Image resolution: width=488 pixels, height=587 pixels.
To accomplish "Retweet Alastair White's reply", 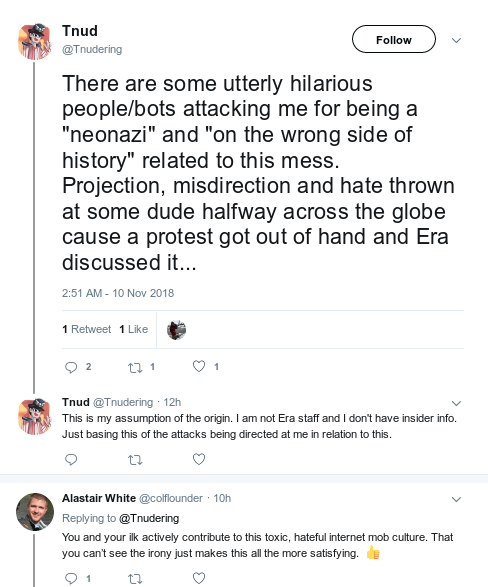I will [135, 579].
